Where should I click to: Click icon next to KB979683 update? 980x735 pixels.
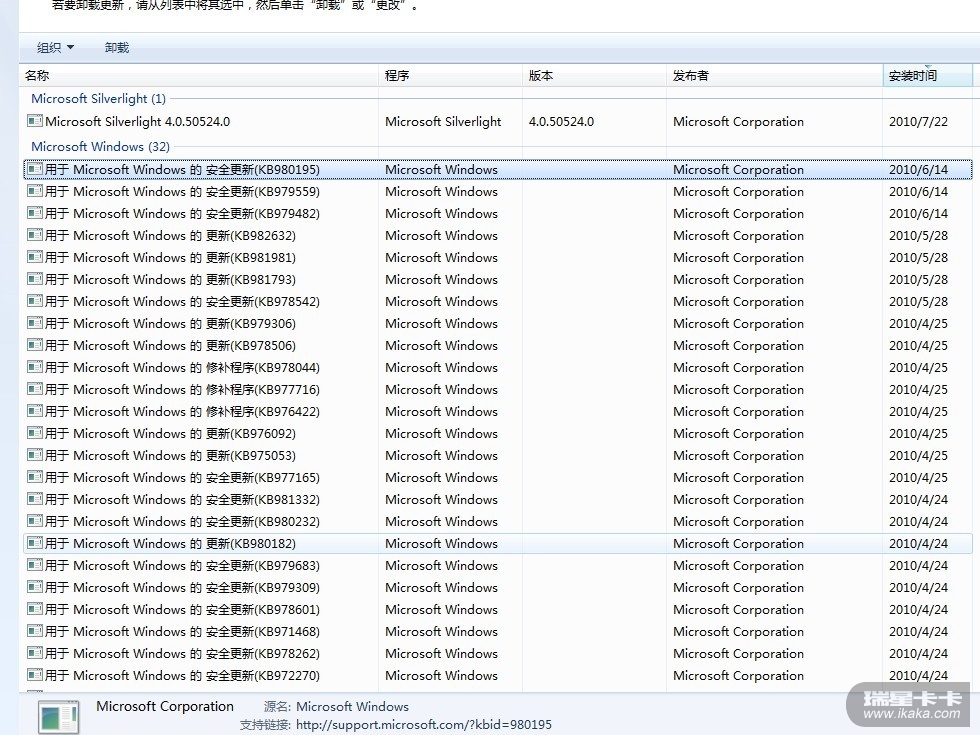coord(35,565)
